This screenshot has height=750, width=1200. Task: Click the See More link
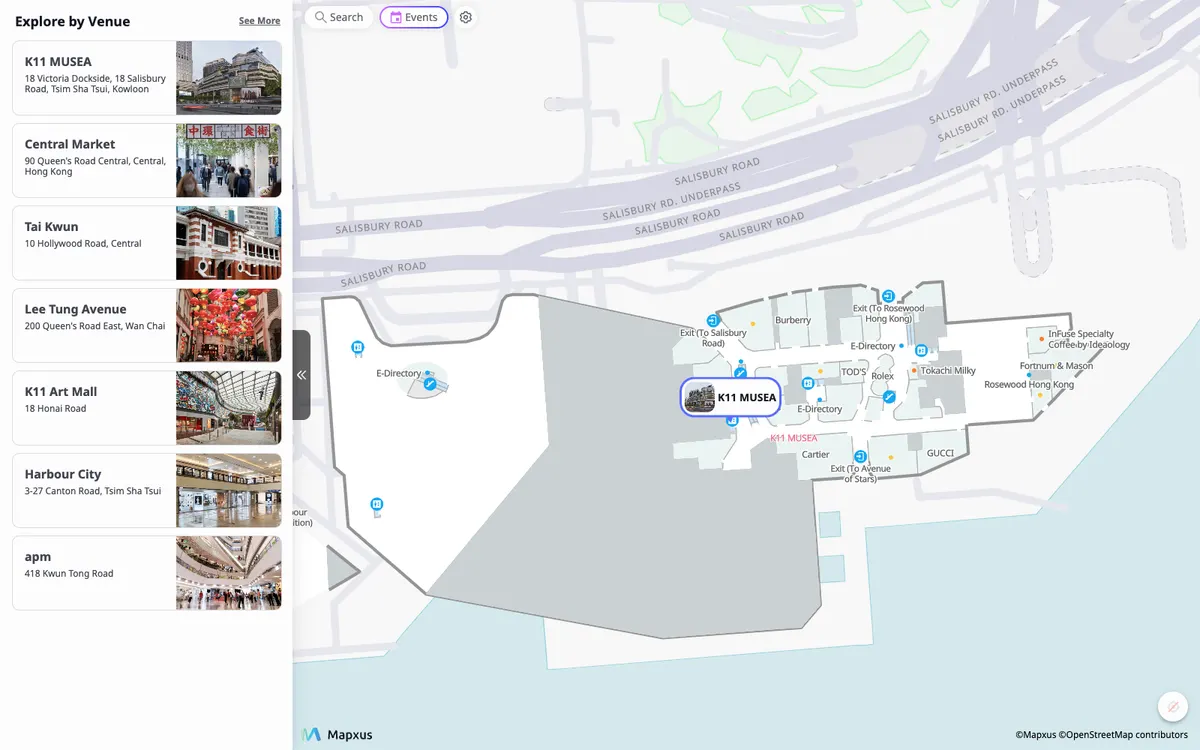coord(259,21)
